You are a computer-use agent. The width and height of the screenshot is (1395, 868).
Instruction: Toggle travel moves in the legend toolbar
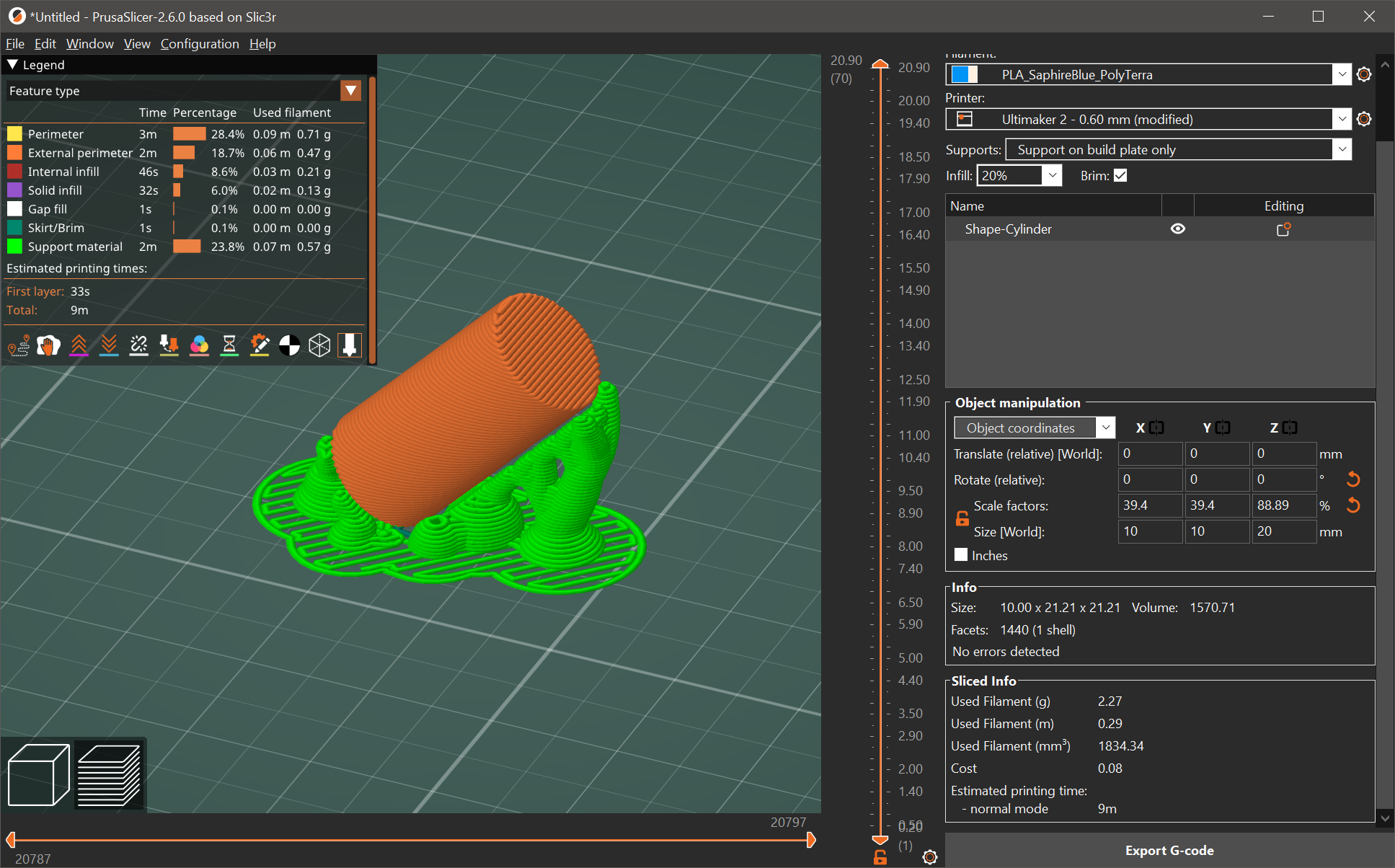17,345
